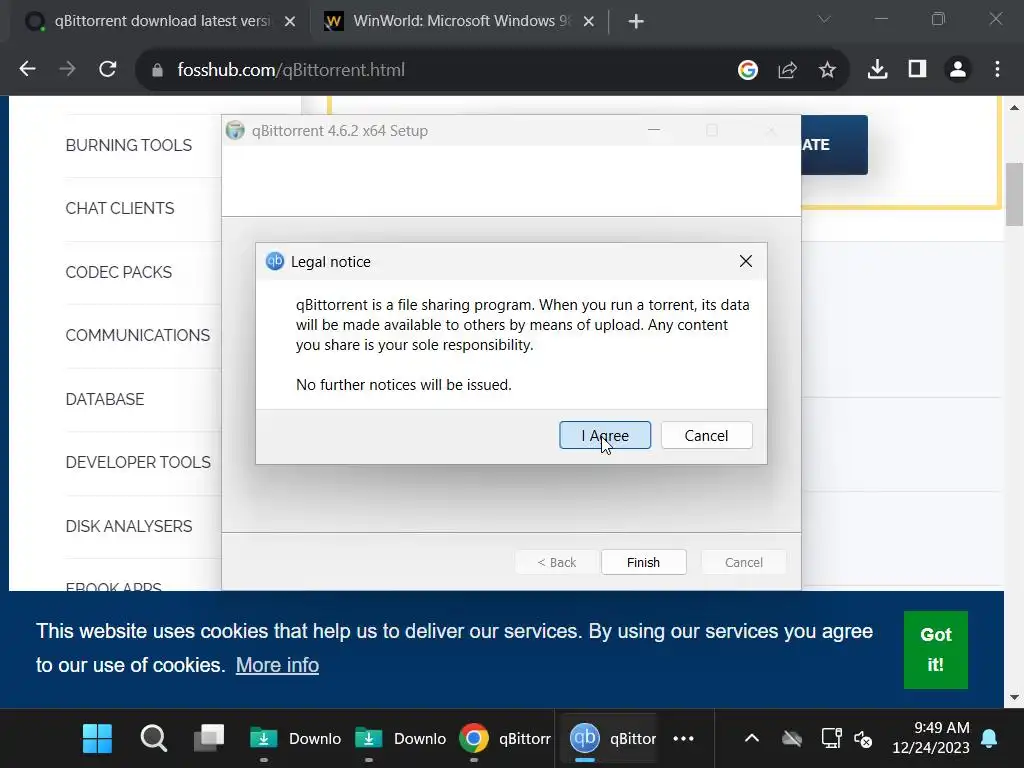Click the fosshub.com address bar
Image resolution: width=1024 pixels, height=768 pixels.
tap(438, 70)
